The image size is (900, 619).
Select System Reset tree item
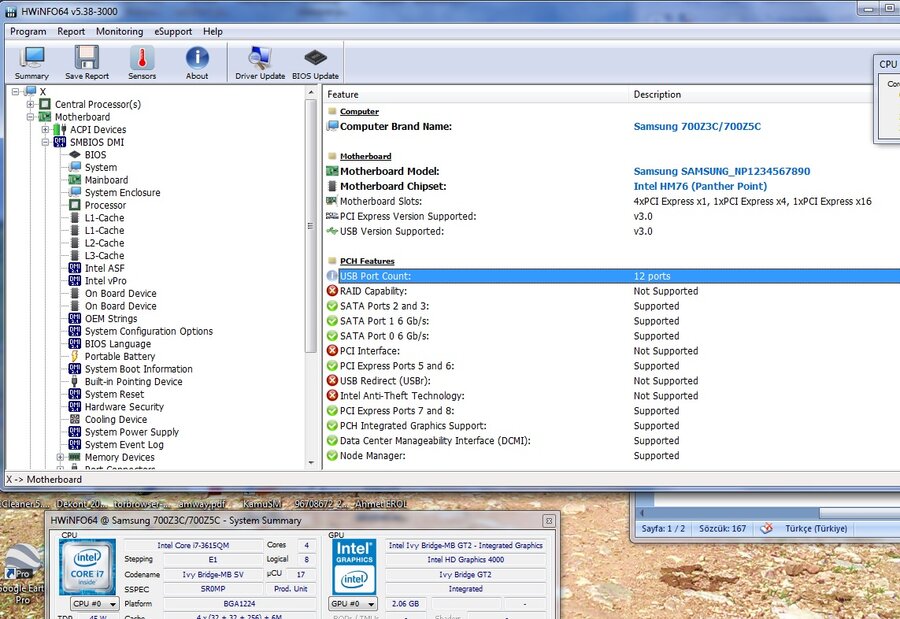click(114, 395)
